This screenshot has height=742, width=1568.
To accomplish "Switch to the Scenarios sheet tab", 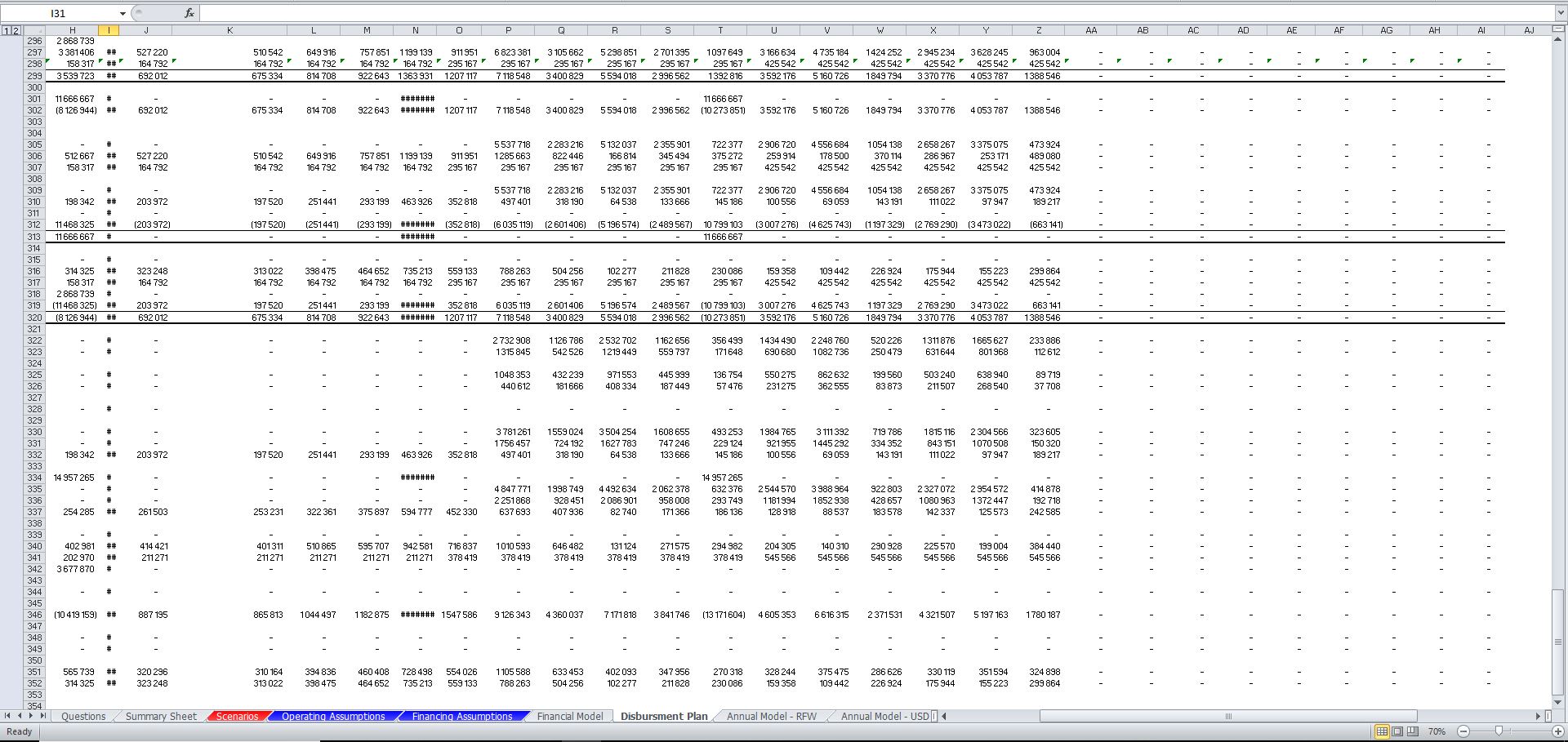I will pos(237,716).
